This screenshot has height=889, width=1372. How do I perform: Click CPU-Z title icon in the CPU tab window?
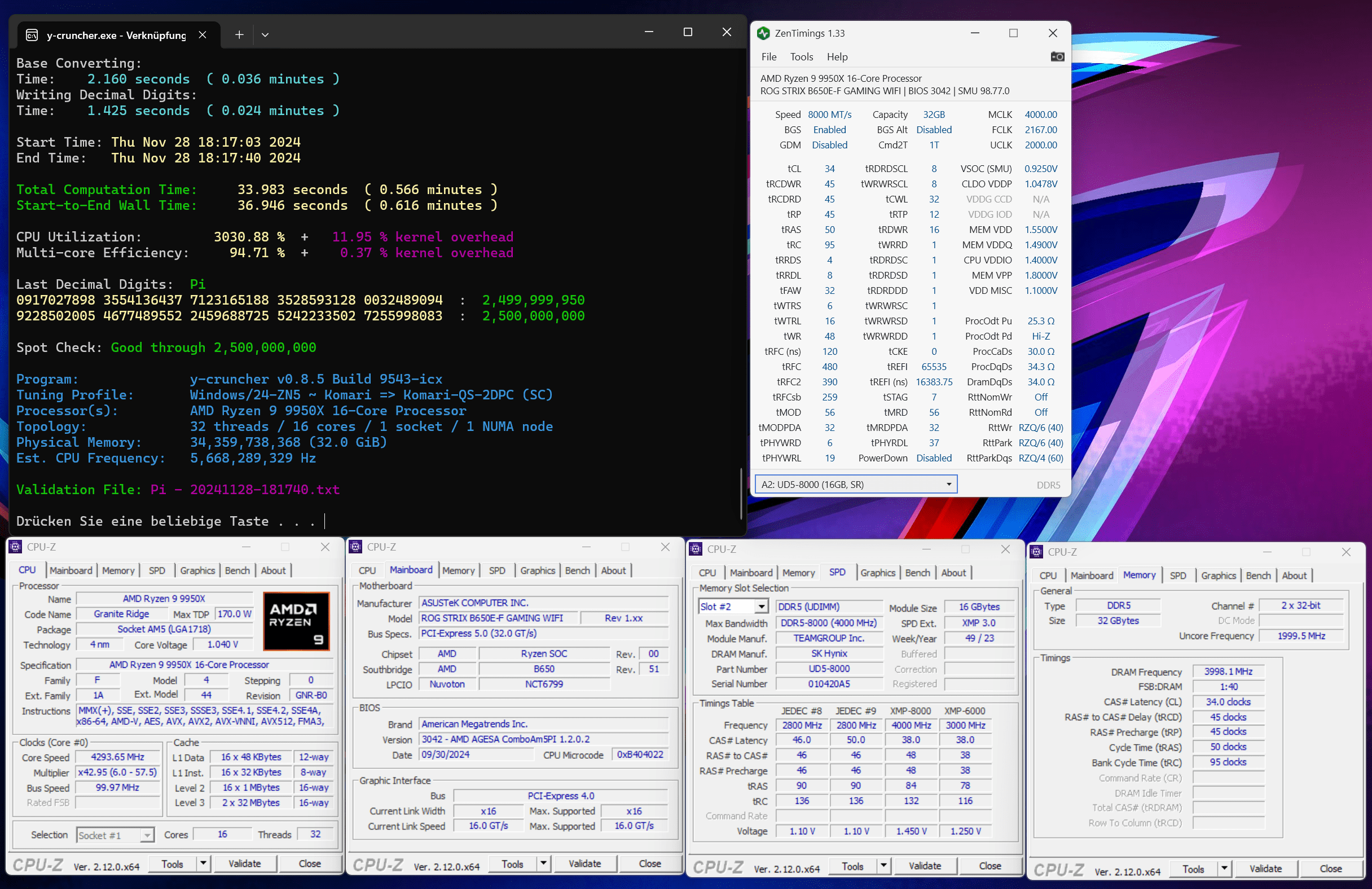[16, 547]
